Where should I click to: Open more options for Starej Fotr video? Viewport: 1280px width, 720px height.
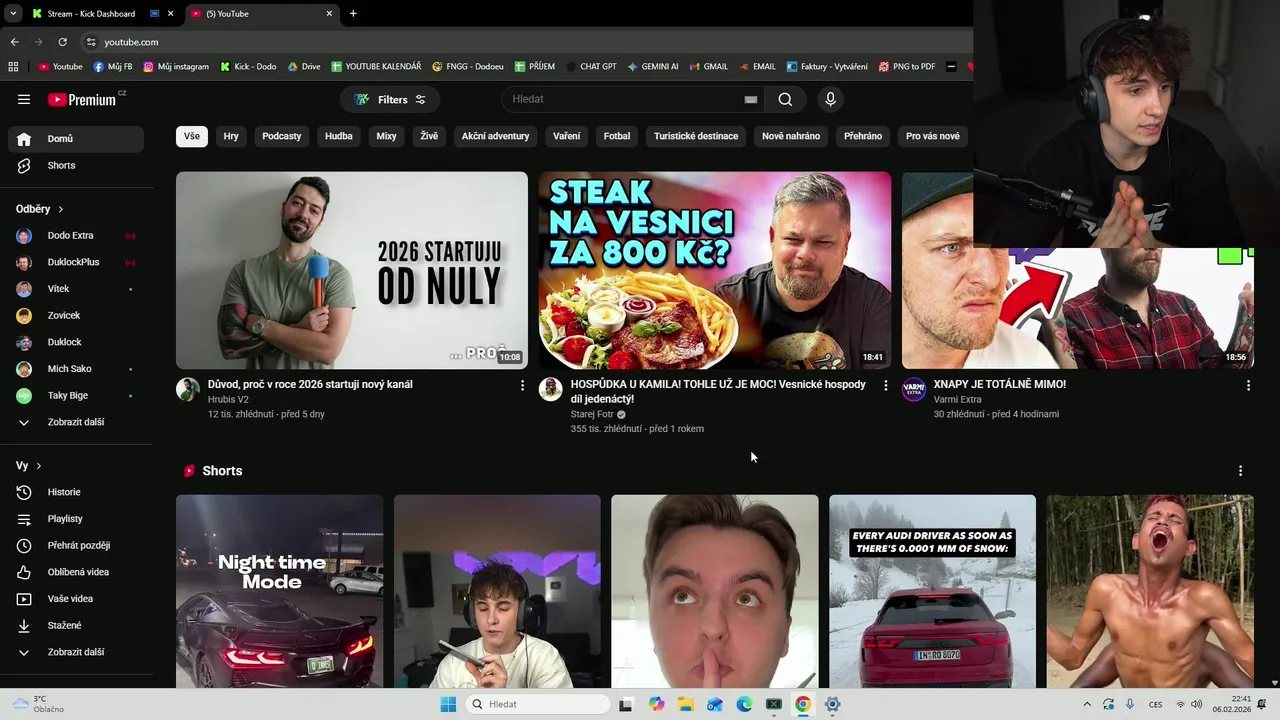885,385
